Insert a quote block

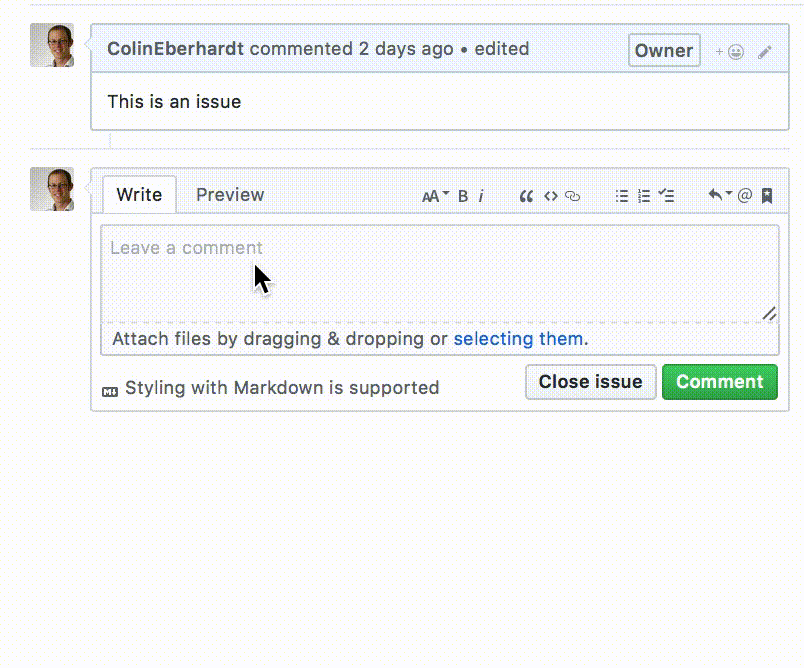tap(526, 196)
